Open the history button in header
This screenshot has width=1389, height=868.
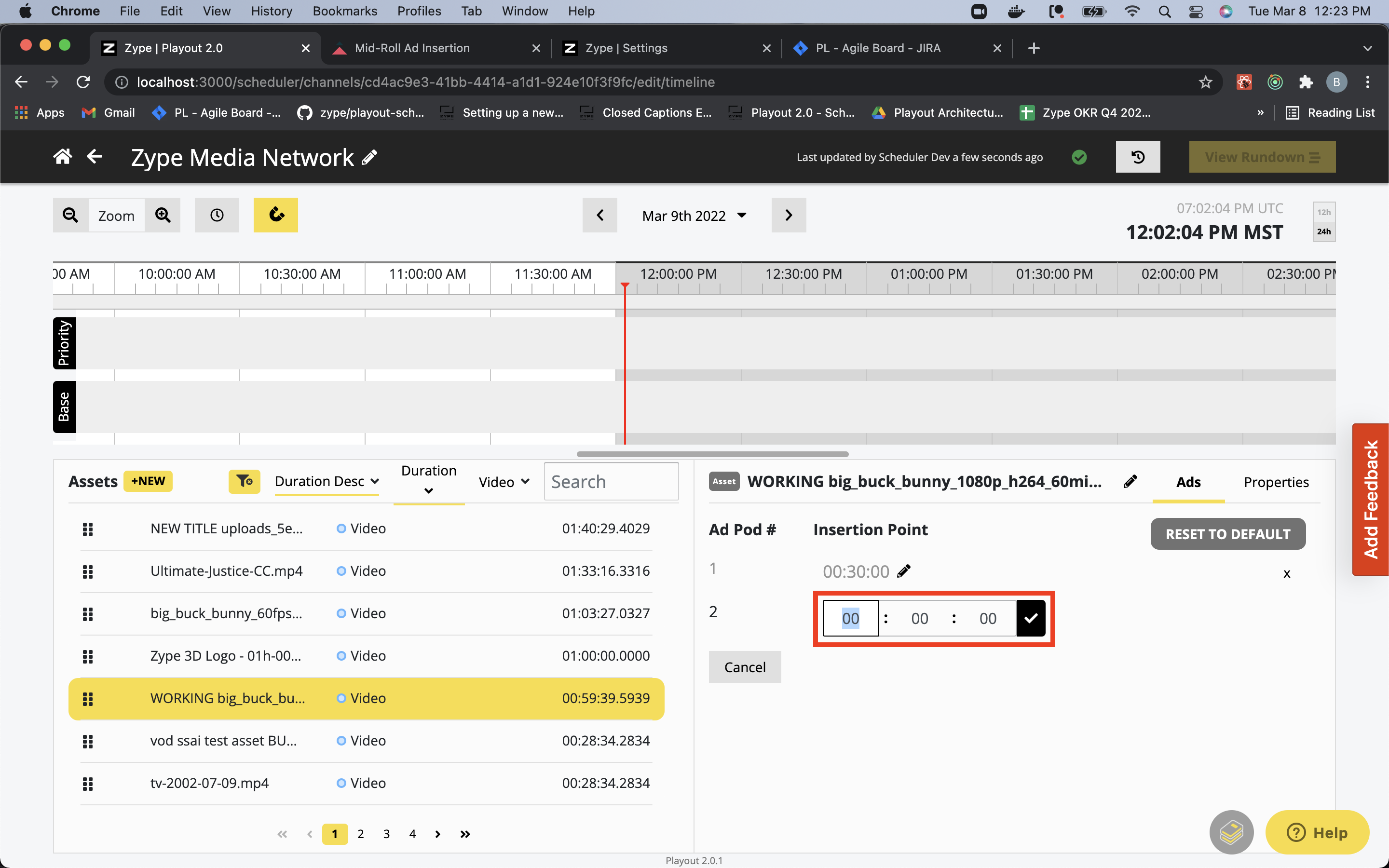pyautogui.click(x=1138, y=157)
